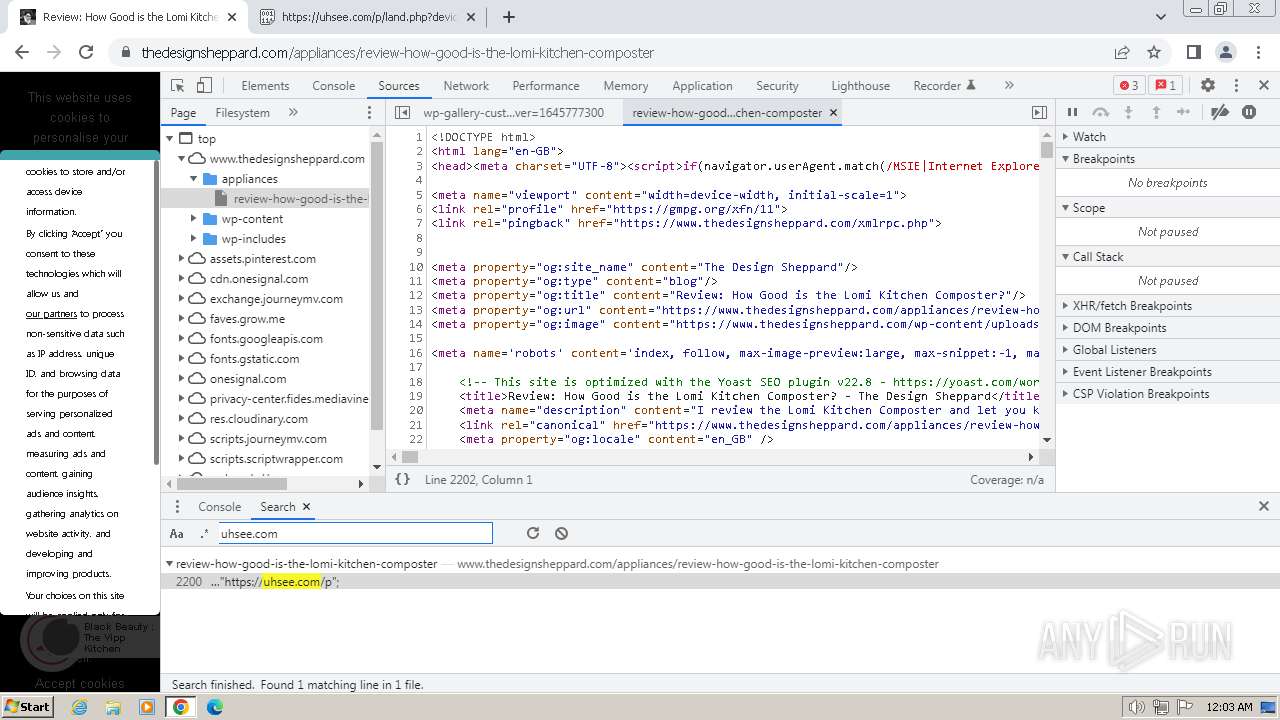
Task: Clear the search results
Action: [x=561, y=534]
